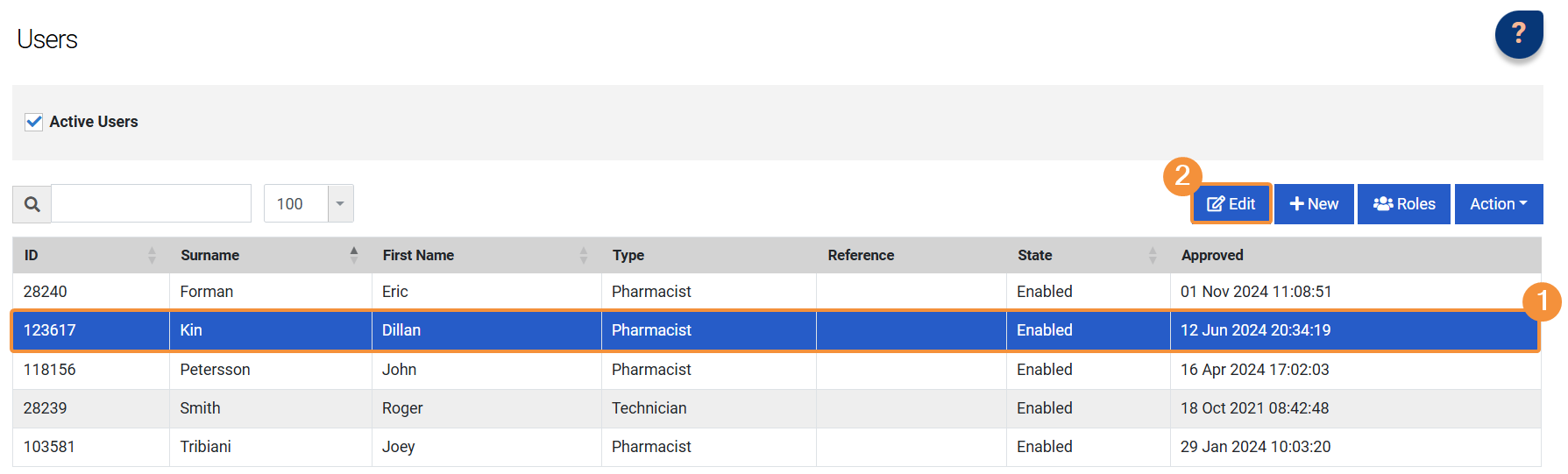
Task: Open the page size dropdown showing 100
Action: (340, 204)
